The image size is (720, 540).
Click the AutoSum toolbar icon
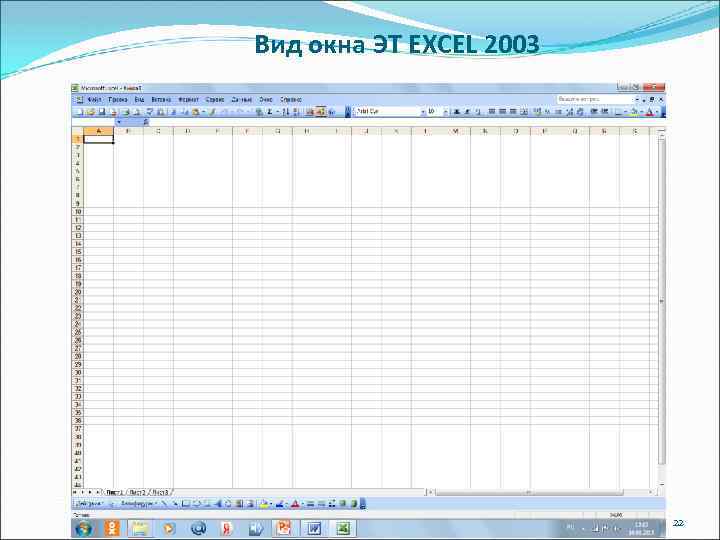click(270, 112)
